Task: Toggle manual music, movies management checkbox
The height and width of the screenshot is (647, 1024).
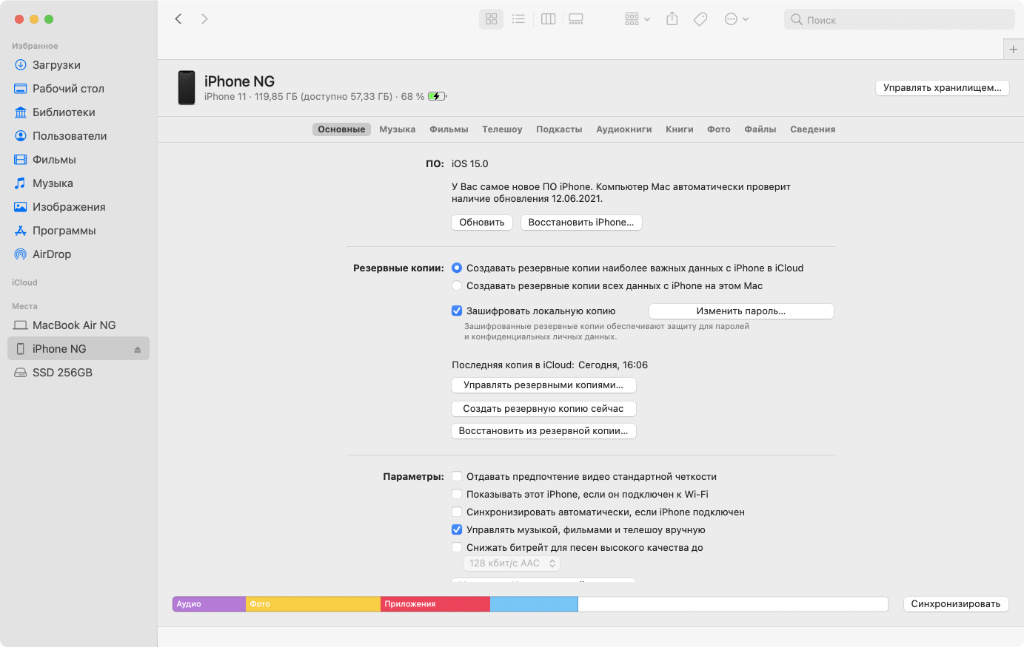Action: 456,529
